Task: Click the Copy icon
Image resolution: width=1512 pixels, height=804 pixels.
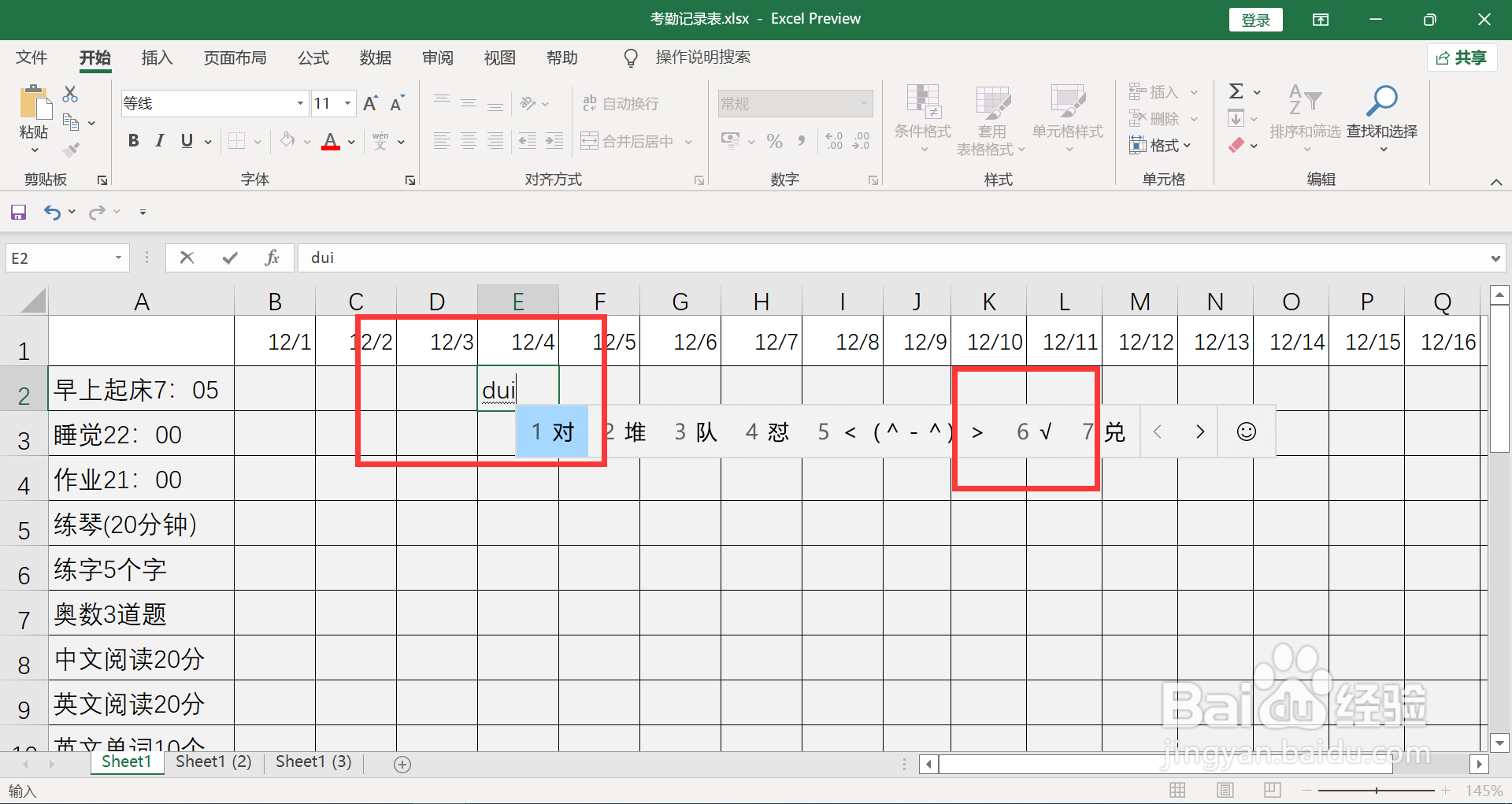Action: [x=71, y=122]
